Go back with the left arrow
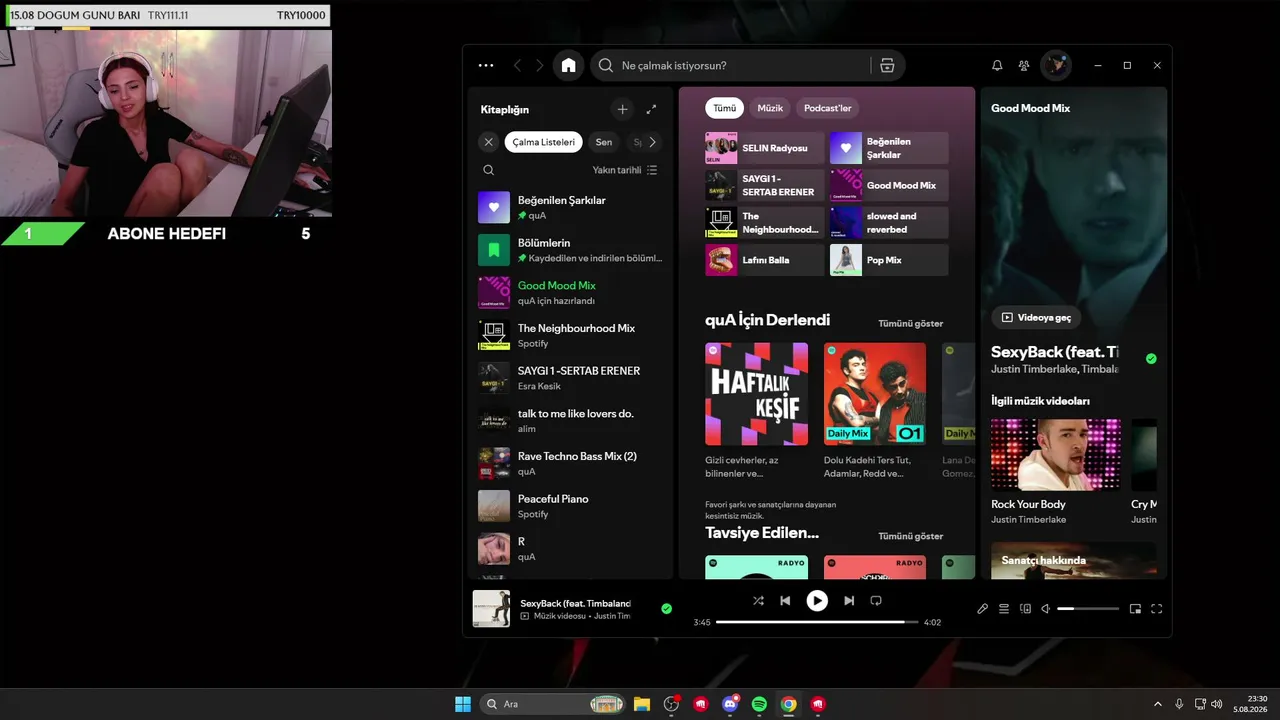The height and width of the screenshot is (720, 1280). [x=517, y=66]
